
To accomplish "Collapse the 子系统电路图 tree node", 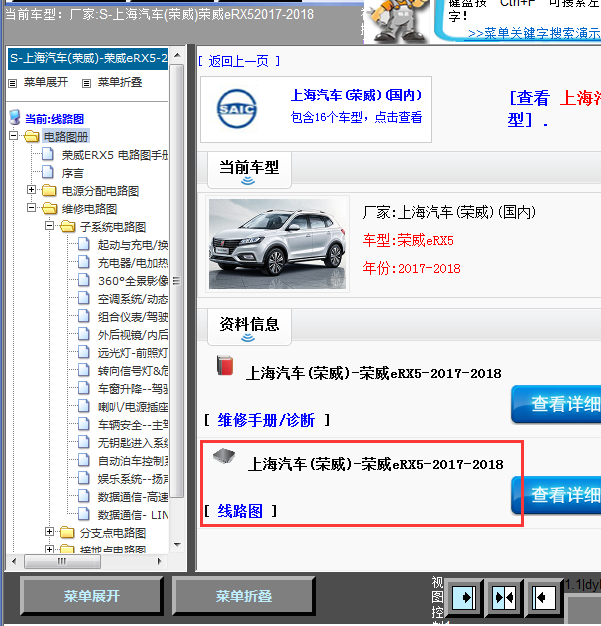I will [50, 226].
